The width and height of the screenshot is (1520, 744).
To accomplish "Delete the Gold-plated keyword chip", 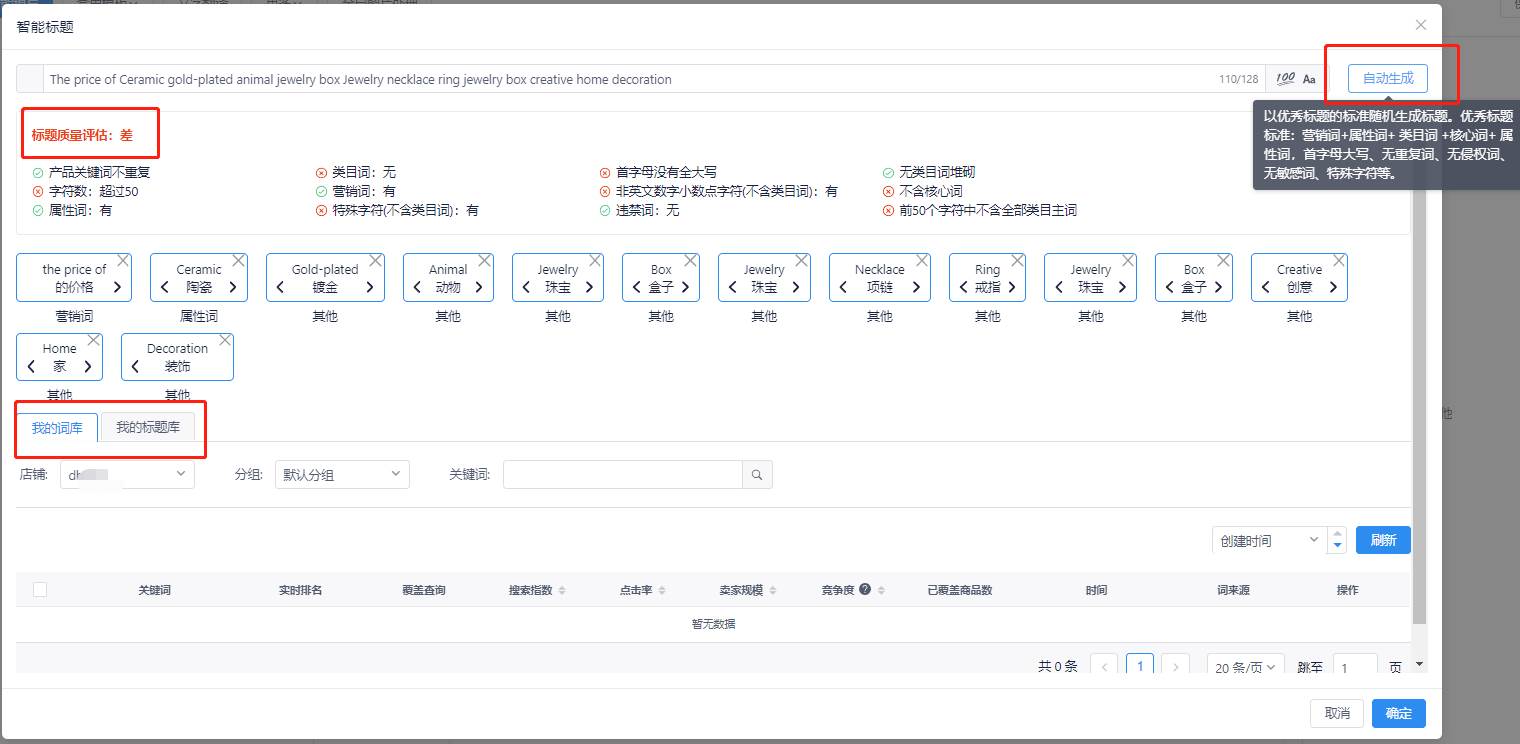I will [x=376, y=260].
